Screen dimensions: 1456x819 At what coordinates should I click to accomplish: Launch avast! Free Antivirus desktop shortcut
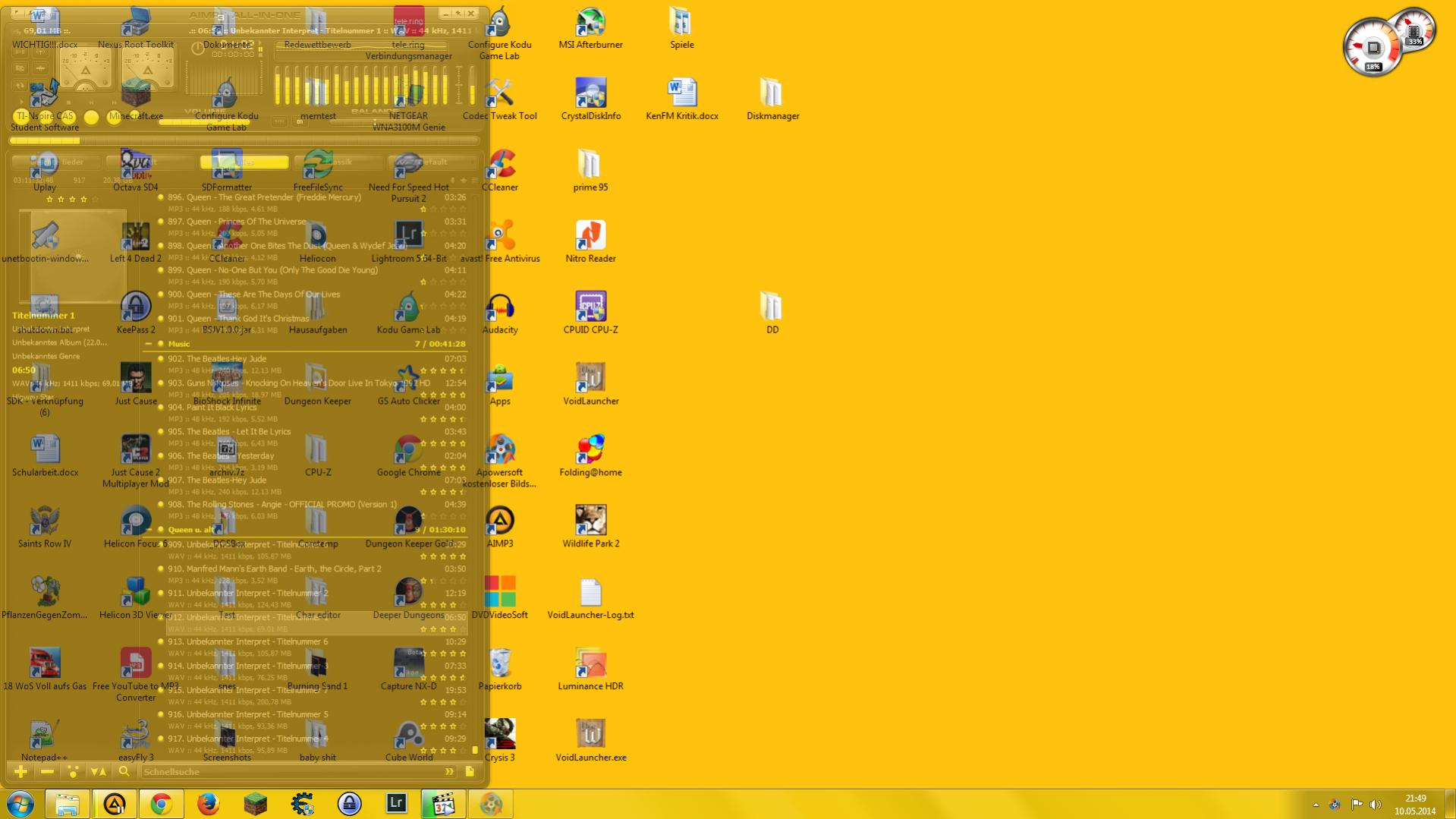499,243
